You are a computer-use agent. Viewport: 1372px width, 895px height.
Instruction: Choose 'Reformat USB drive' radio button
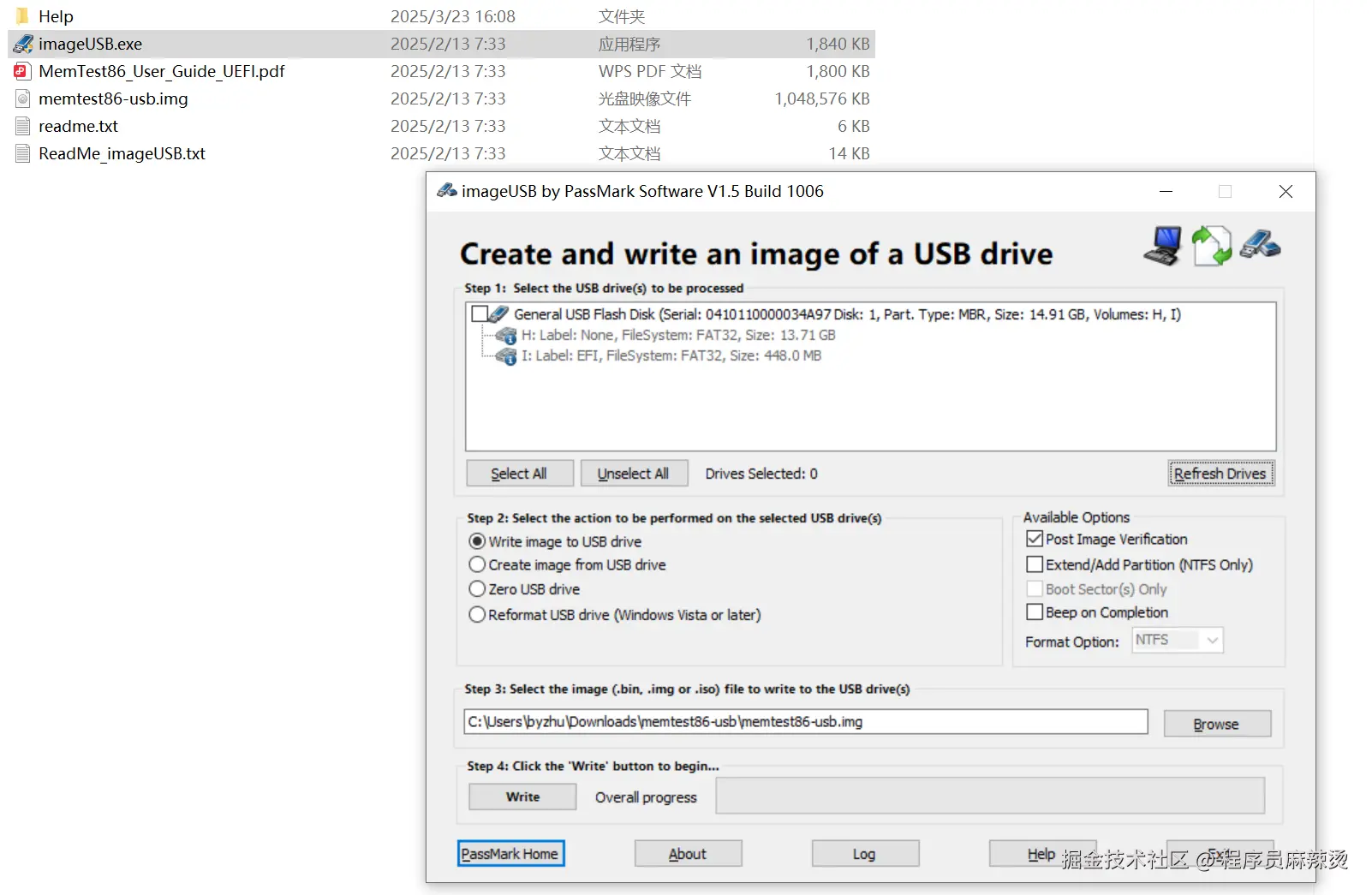click(477, 615)
